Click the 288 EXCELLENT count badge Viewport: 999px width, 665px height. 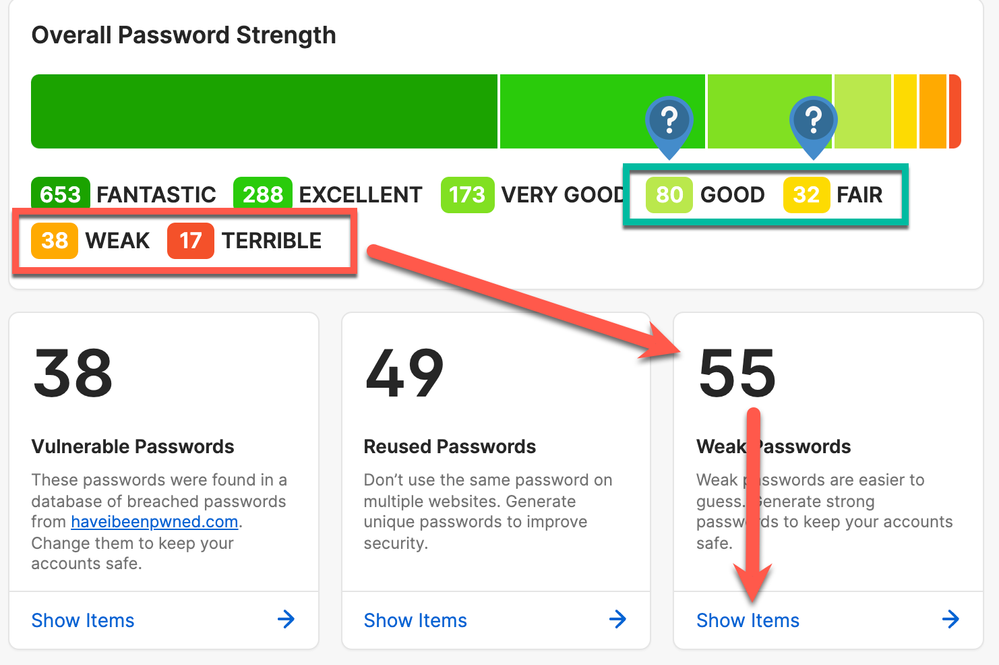tap(263, 194)
